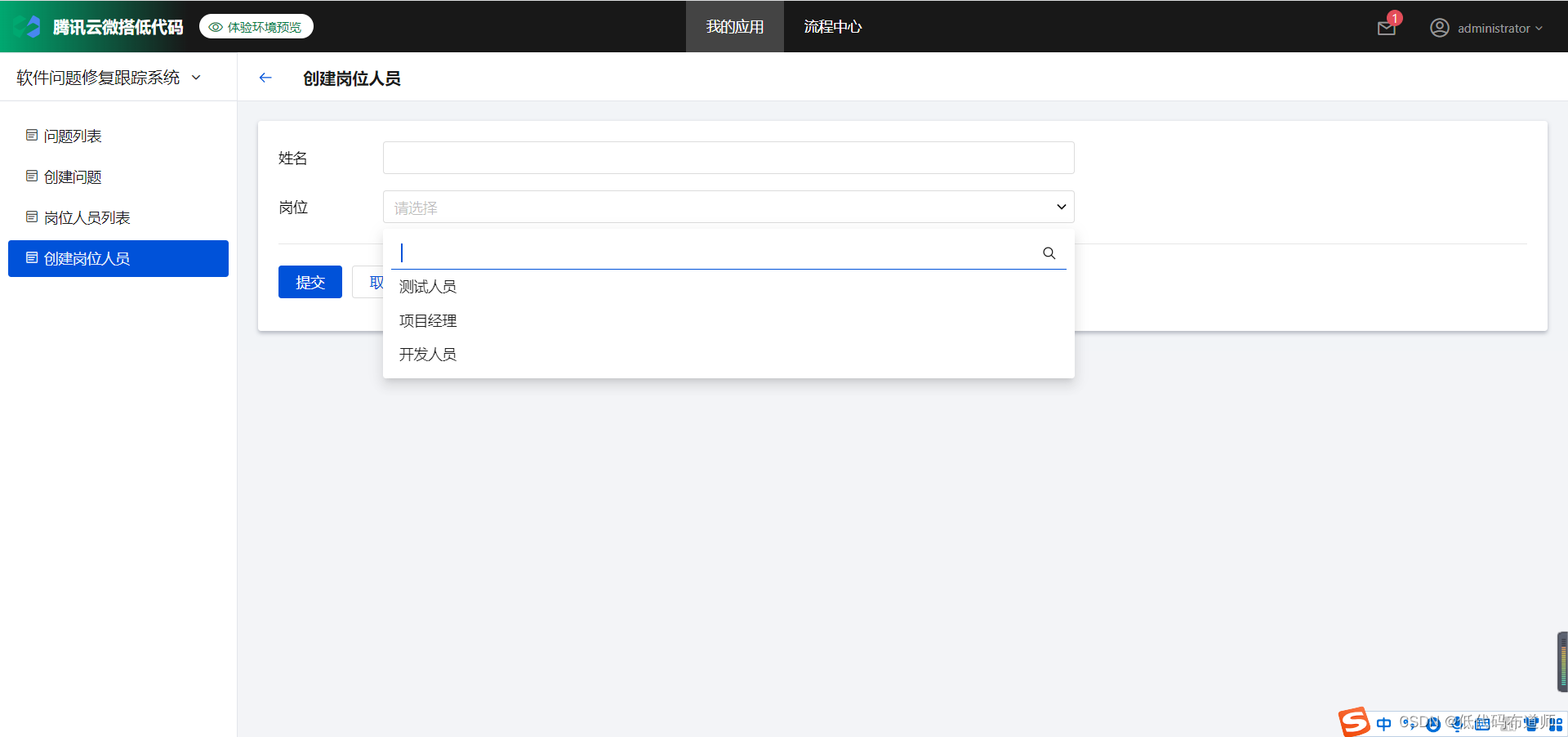Switch to 我的应用 tab

tap(735, 26)
